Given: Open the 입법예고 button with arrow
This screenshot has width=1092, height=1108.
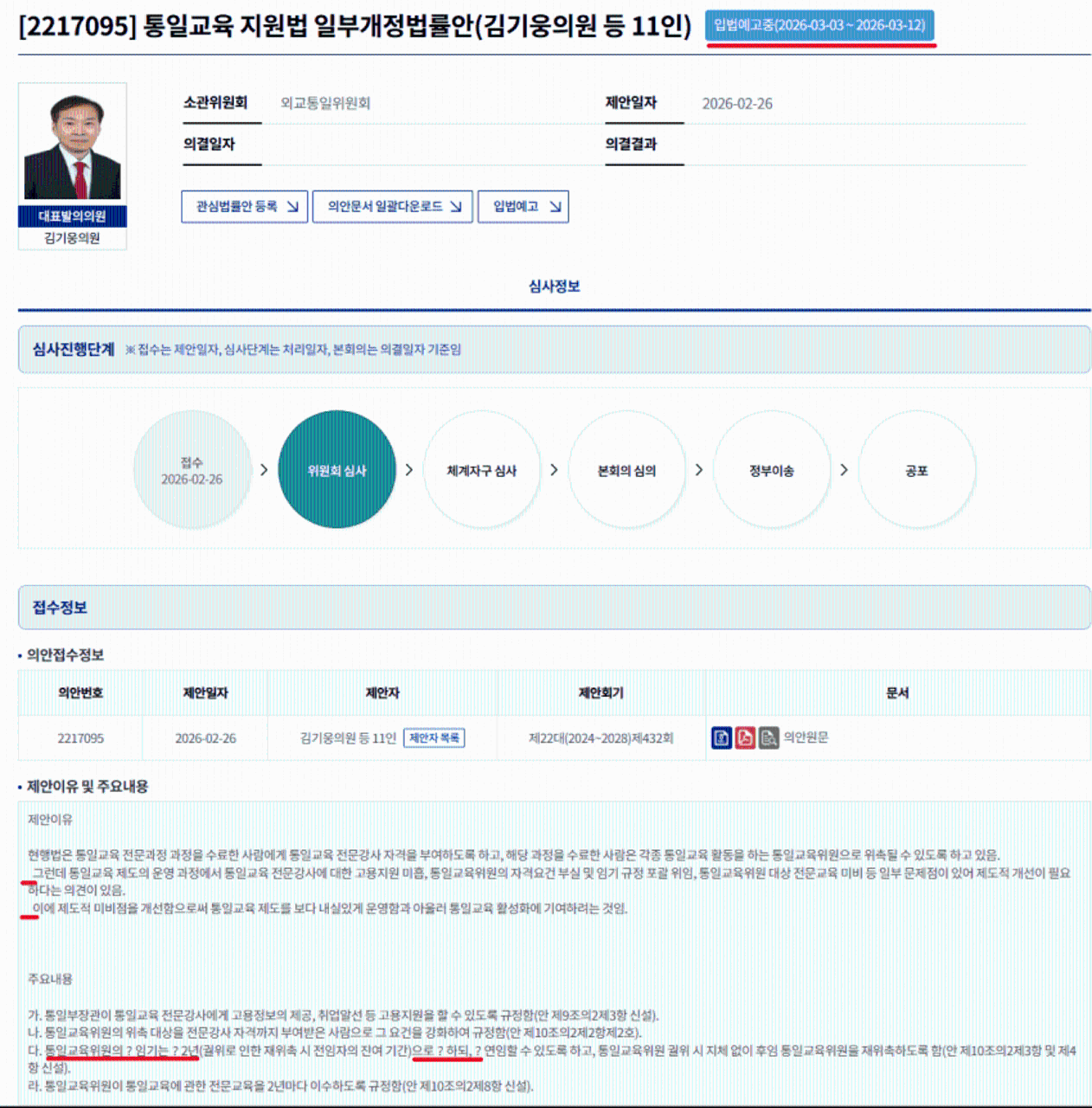Looking at the screenshot, I should click(524, 207).
